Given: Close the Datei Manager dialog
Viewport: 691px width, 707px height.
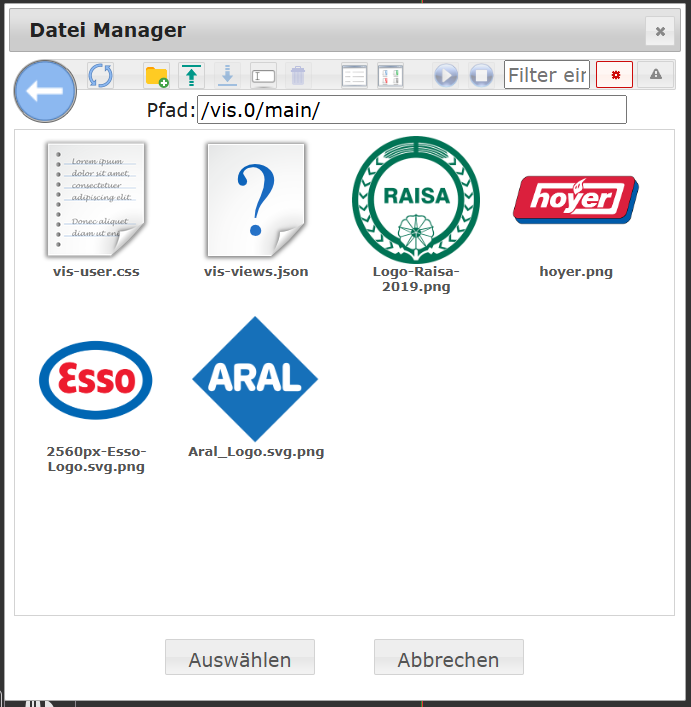Looking at the screenshot, I should tap(660, 31).
